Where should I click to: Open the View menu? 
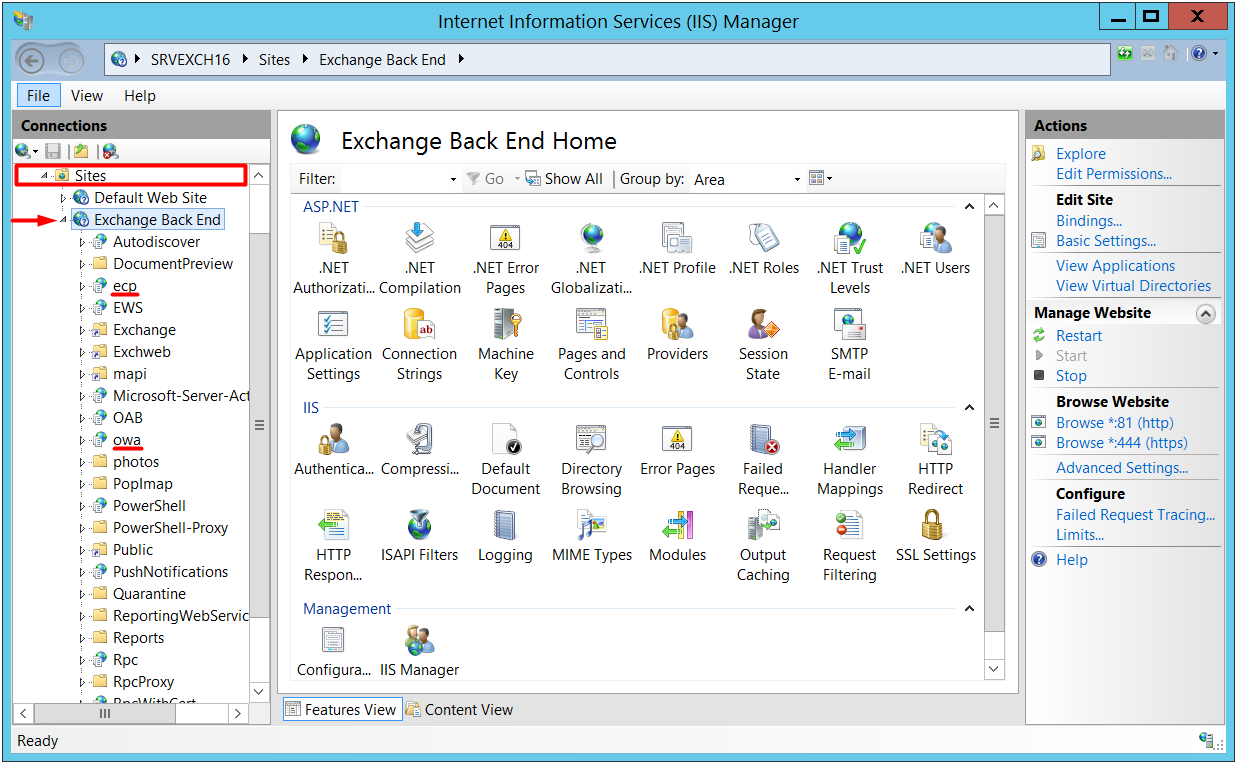pos(86,96)
